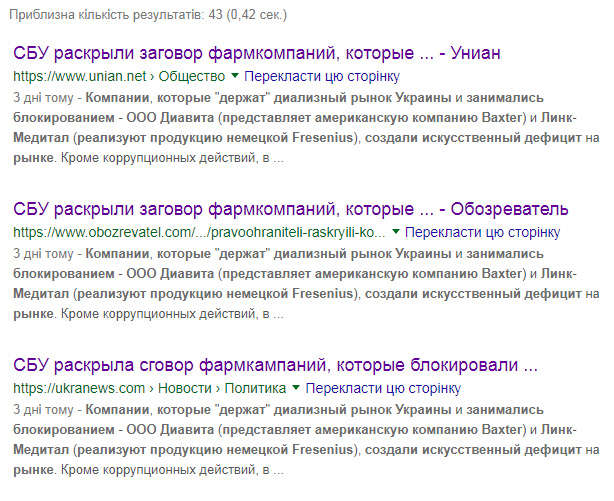Expand dropdown arrow next to obozrevatel.com URL
This screenshot has height=501, width=614.
[x=395, y=232]
